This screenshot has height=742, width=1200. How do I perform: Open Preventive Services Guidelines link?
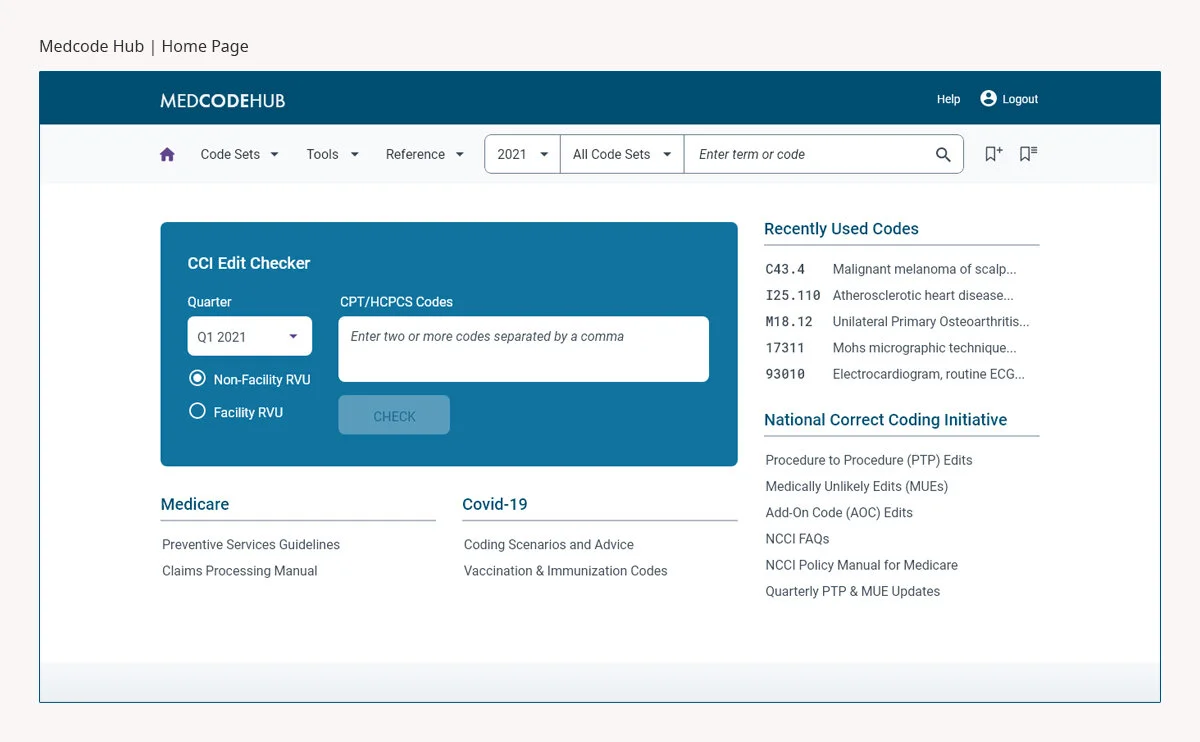tap(251, 544)
